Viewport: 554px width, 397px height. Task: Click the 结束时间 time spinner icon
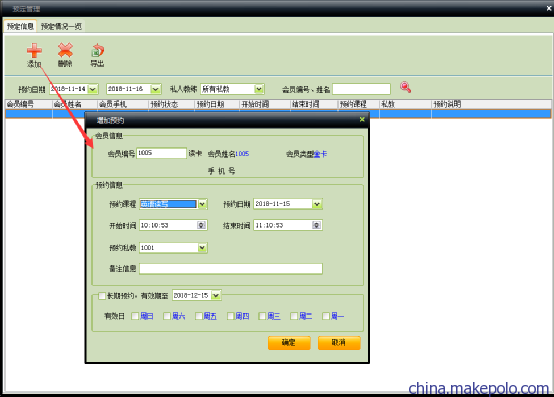click(317, 225)
